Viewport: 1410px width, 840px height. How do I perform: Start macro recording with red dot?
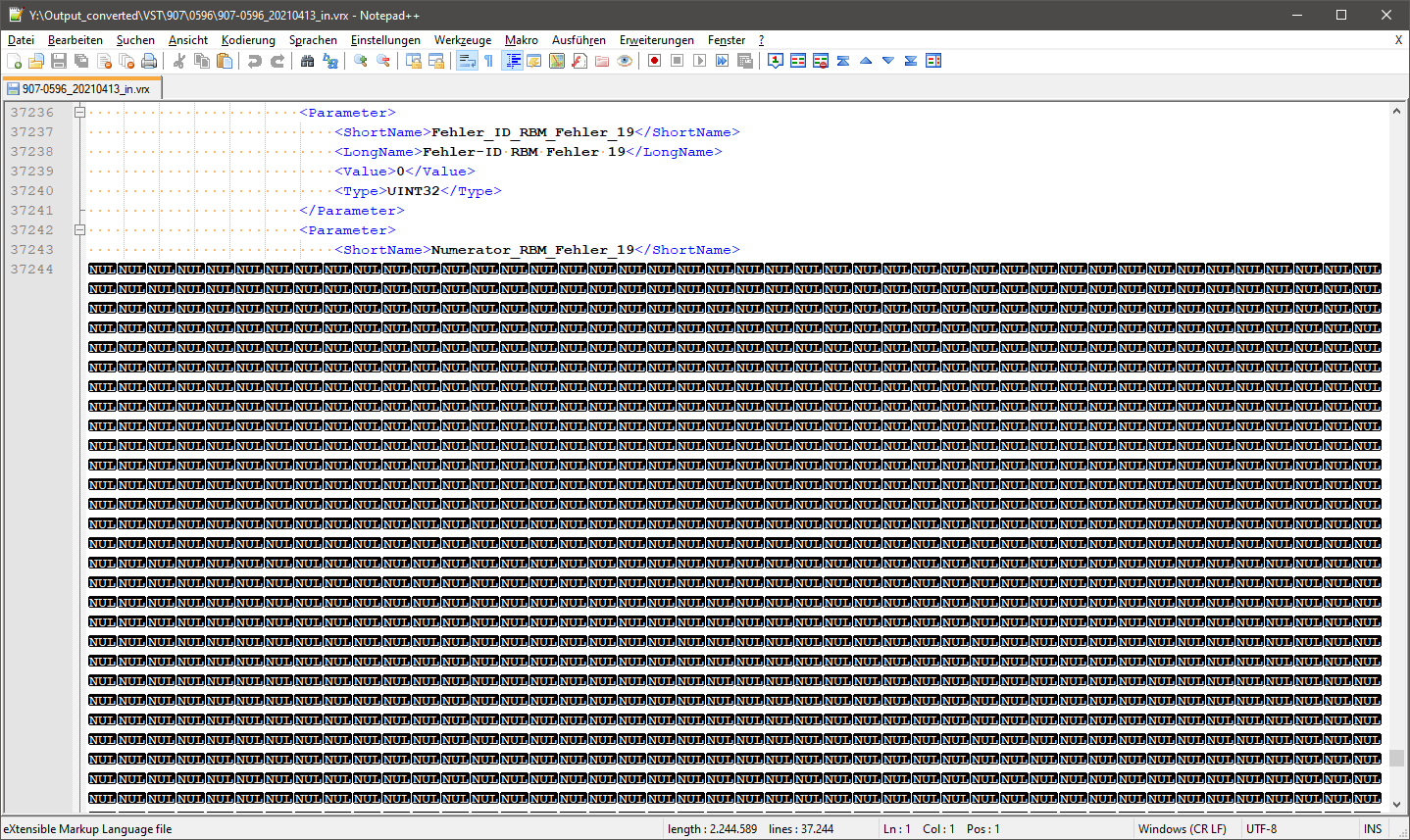pos(654,61)
